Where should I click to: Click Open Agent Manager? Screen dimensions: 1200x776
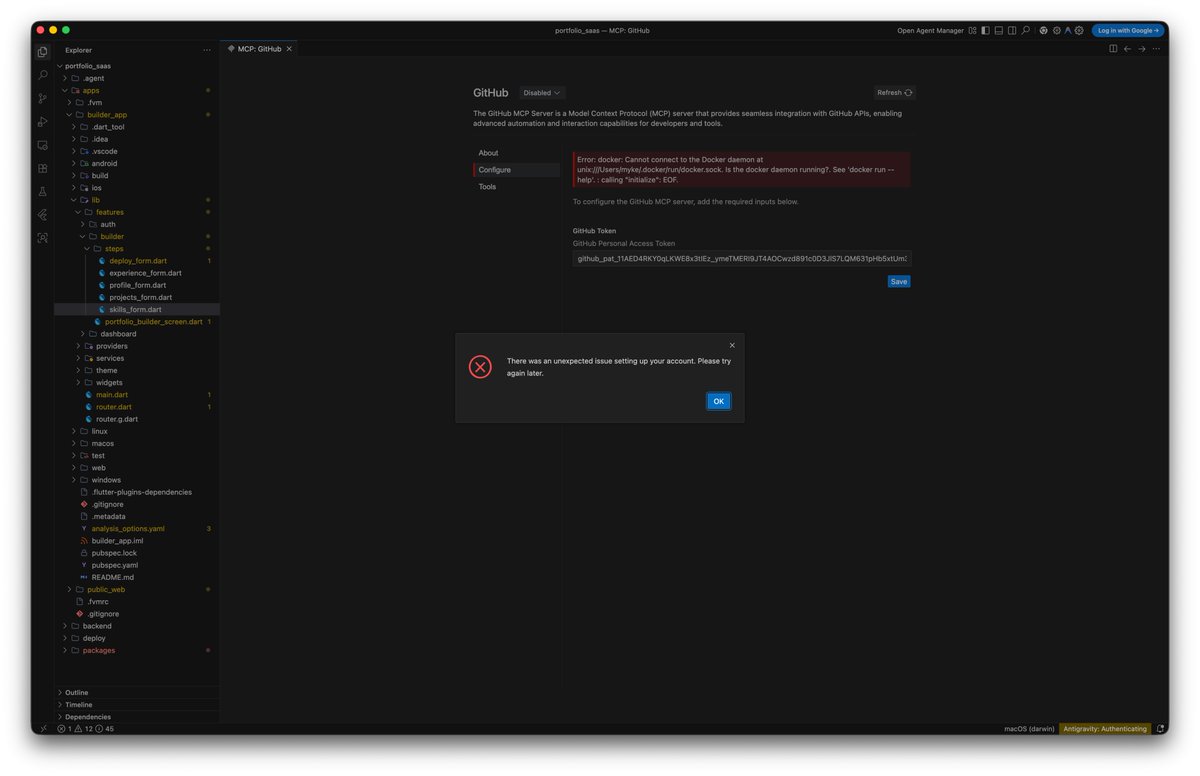pos(930,31)
